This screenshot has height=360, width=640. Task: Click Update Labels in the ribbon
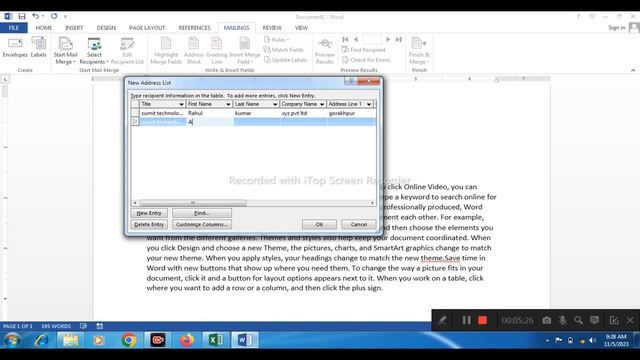coord(285,60)
